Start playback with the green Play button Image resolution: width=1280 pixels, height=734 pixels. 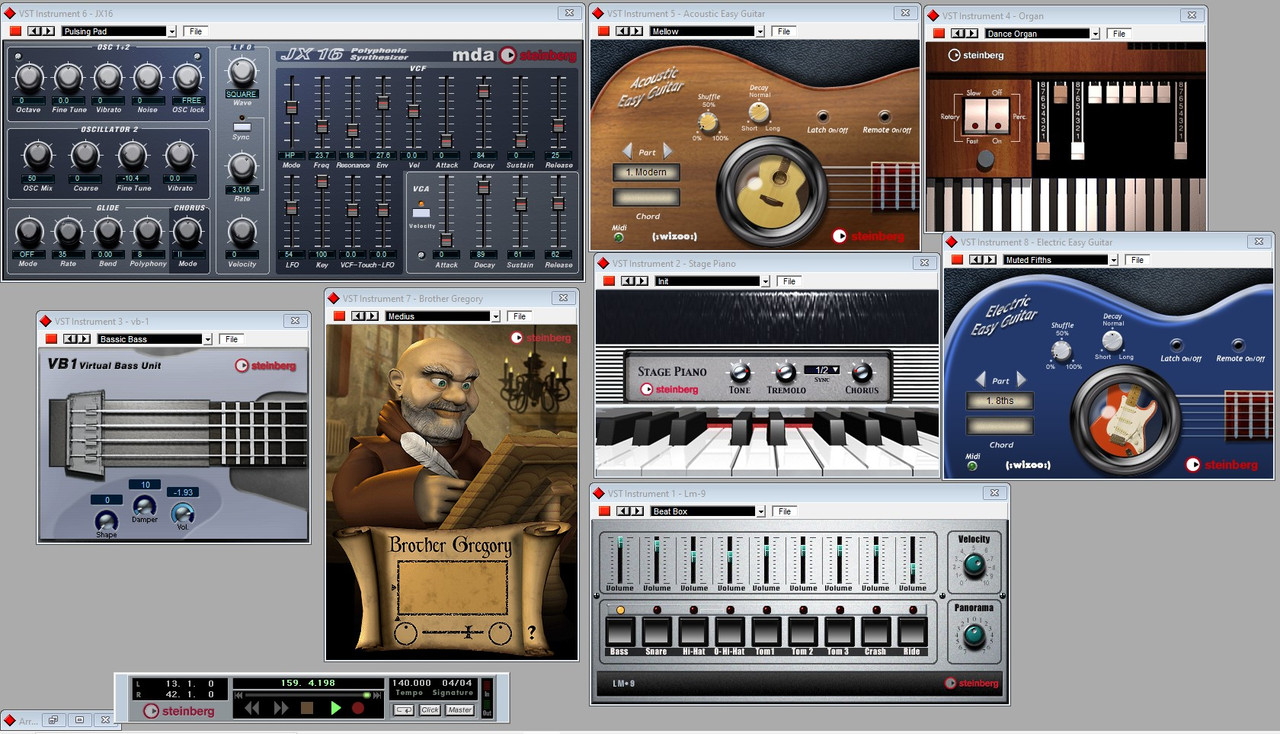335,708
